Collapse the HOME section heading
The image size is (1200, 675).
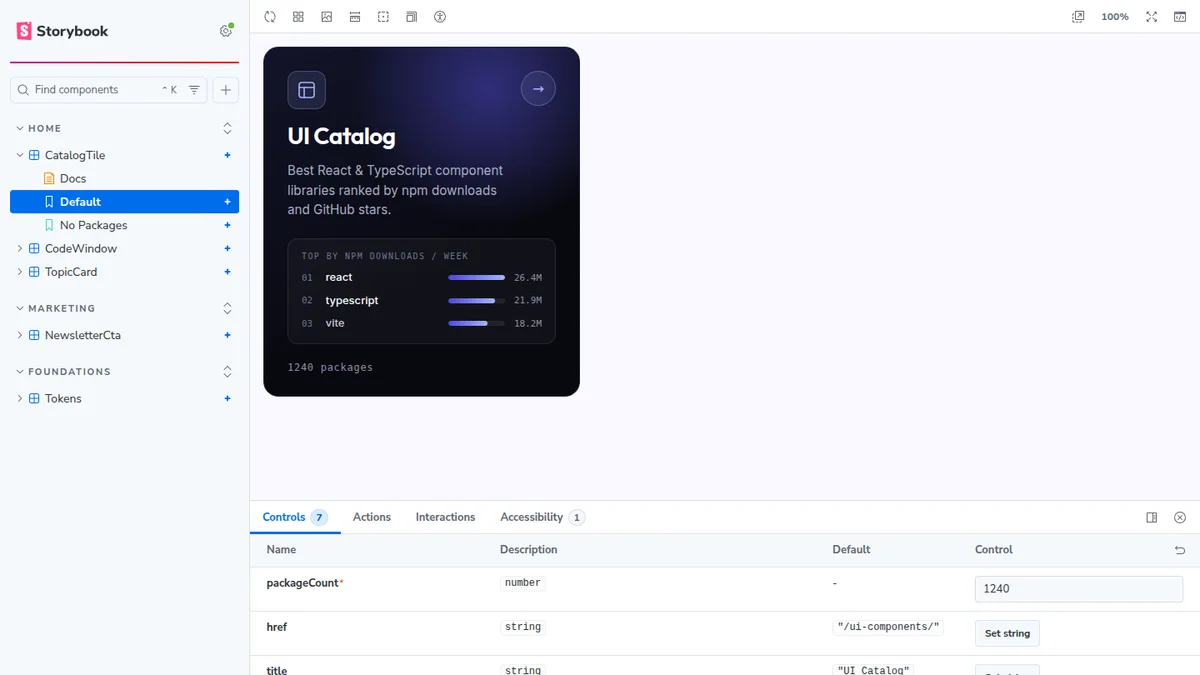(40, 128)
